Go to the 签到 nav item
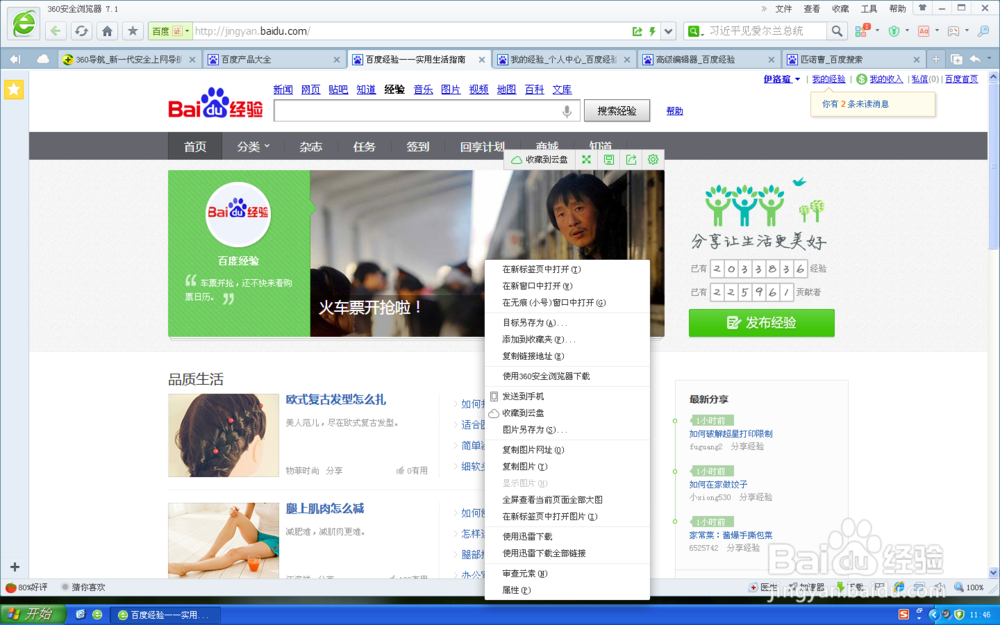 coord(418,147)
